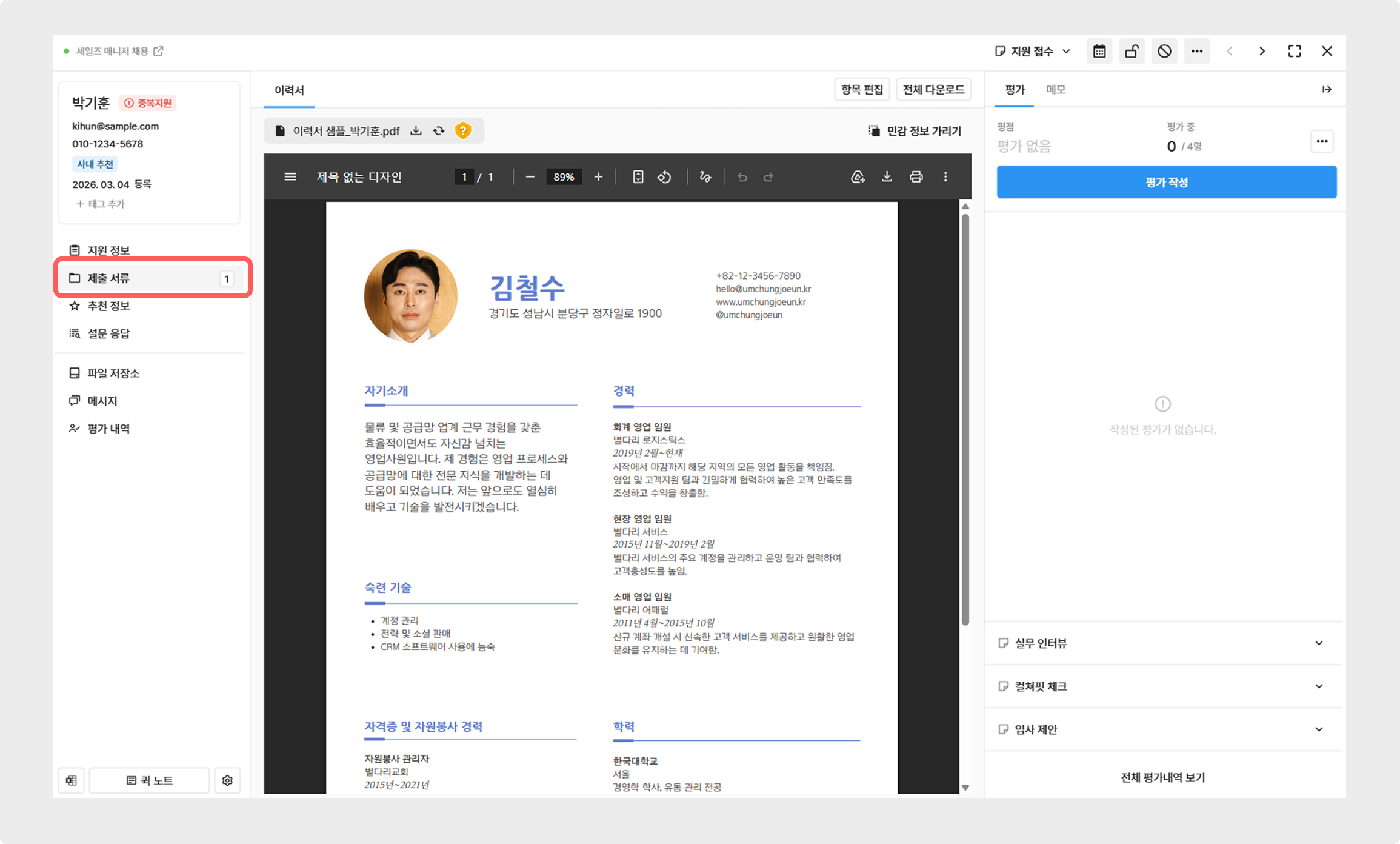Click the reject applicant ban icon

click(1164, 52)
